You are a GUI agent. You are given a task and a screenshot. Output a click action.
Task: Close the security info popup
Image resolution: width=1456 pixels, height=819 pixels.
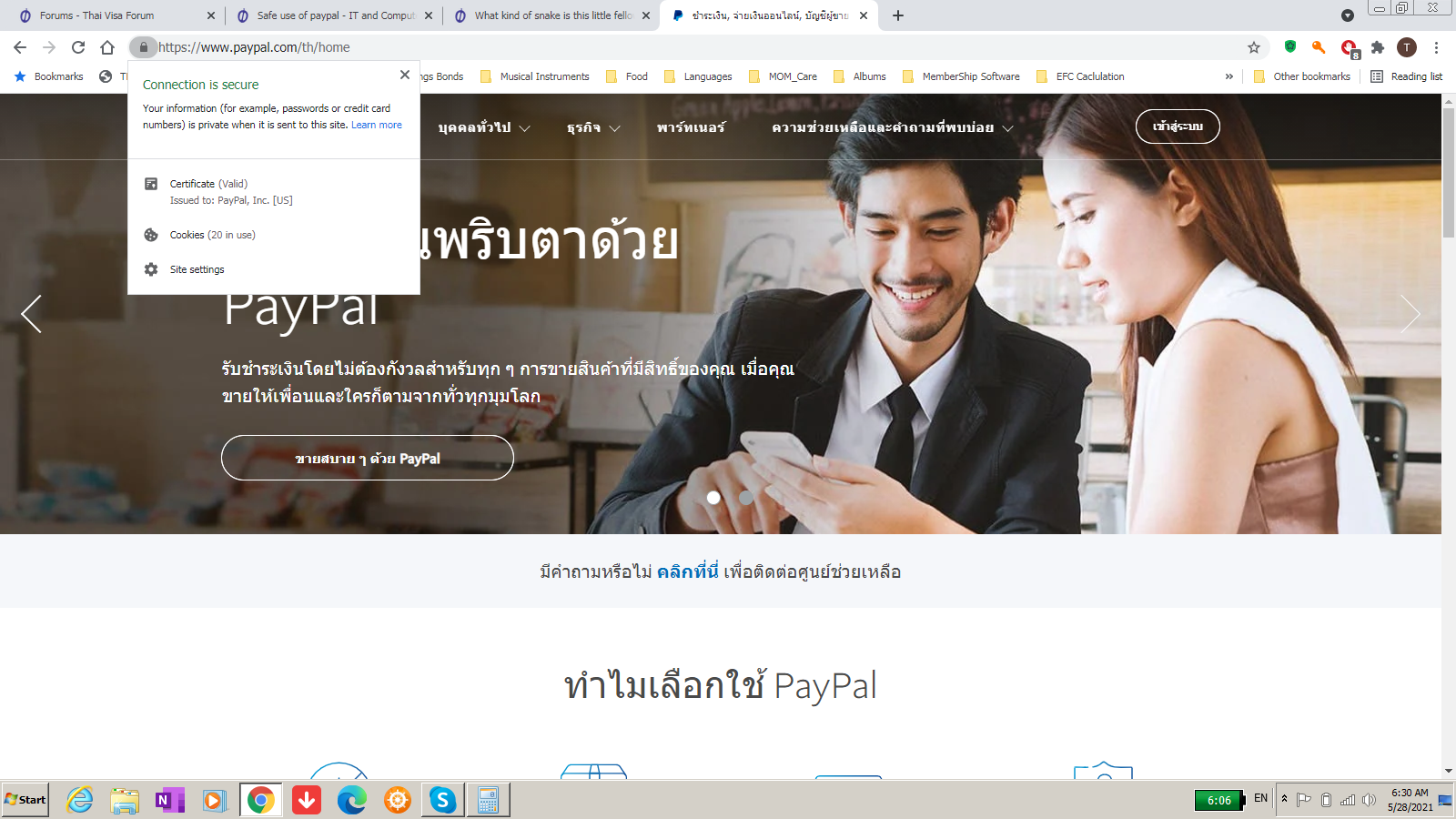coord(405,75)
